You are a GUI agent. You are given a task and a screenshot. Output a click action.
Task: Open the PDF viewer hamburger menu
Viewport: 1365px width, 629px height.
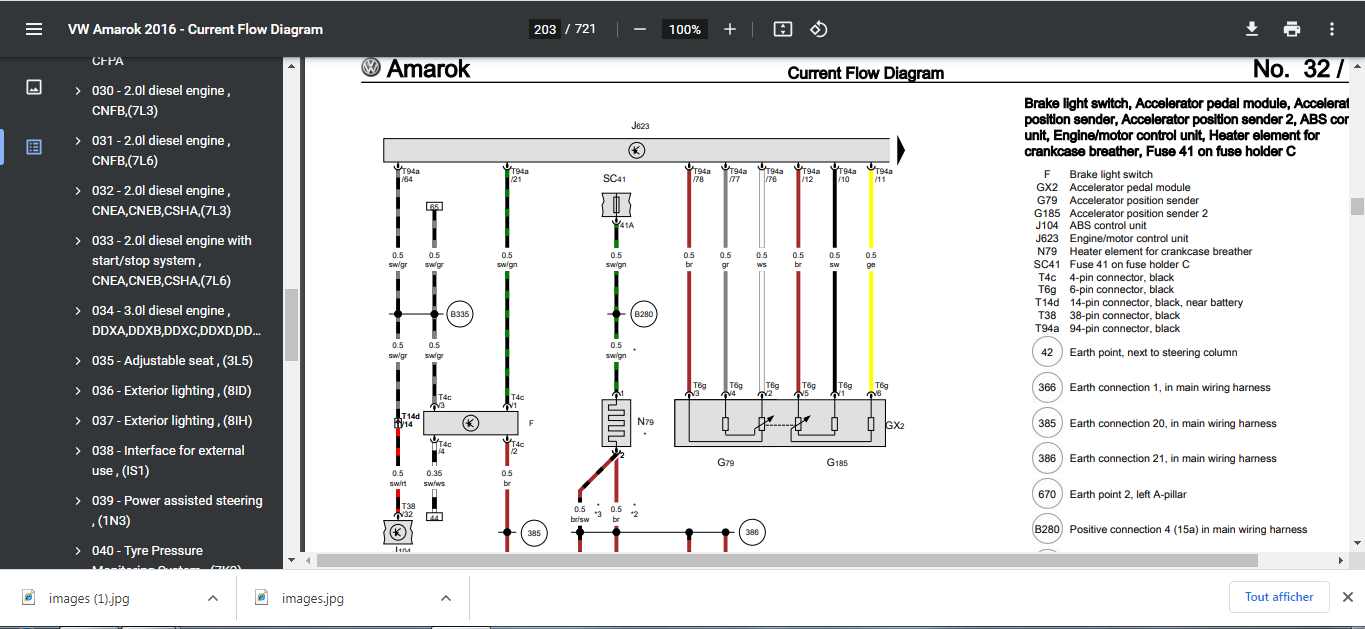(x=34, y=29)
